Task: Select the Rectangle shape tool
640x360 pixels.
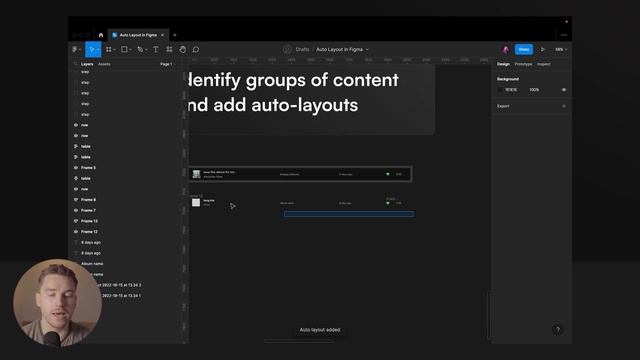Action: [124, 49]
